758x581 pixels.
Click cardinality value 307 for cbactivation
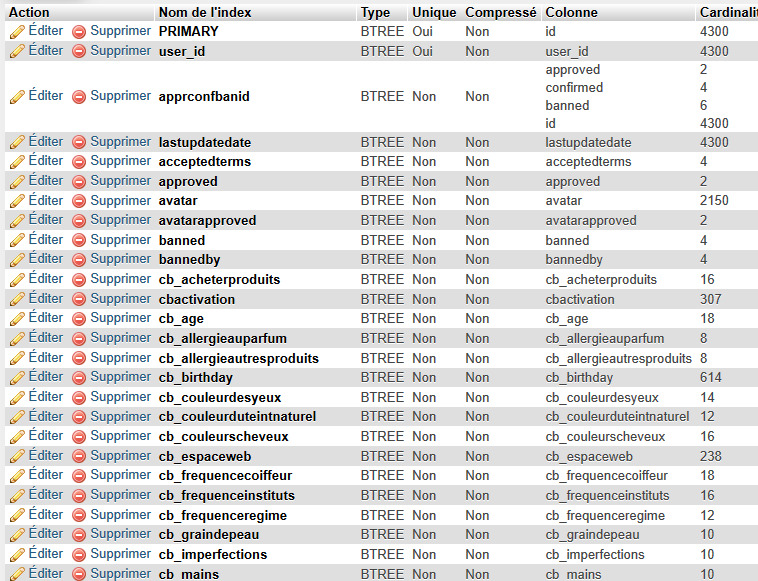(711, 299)
